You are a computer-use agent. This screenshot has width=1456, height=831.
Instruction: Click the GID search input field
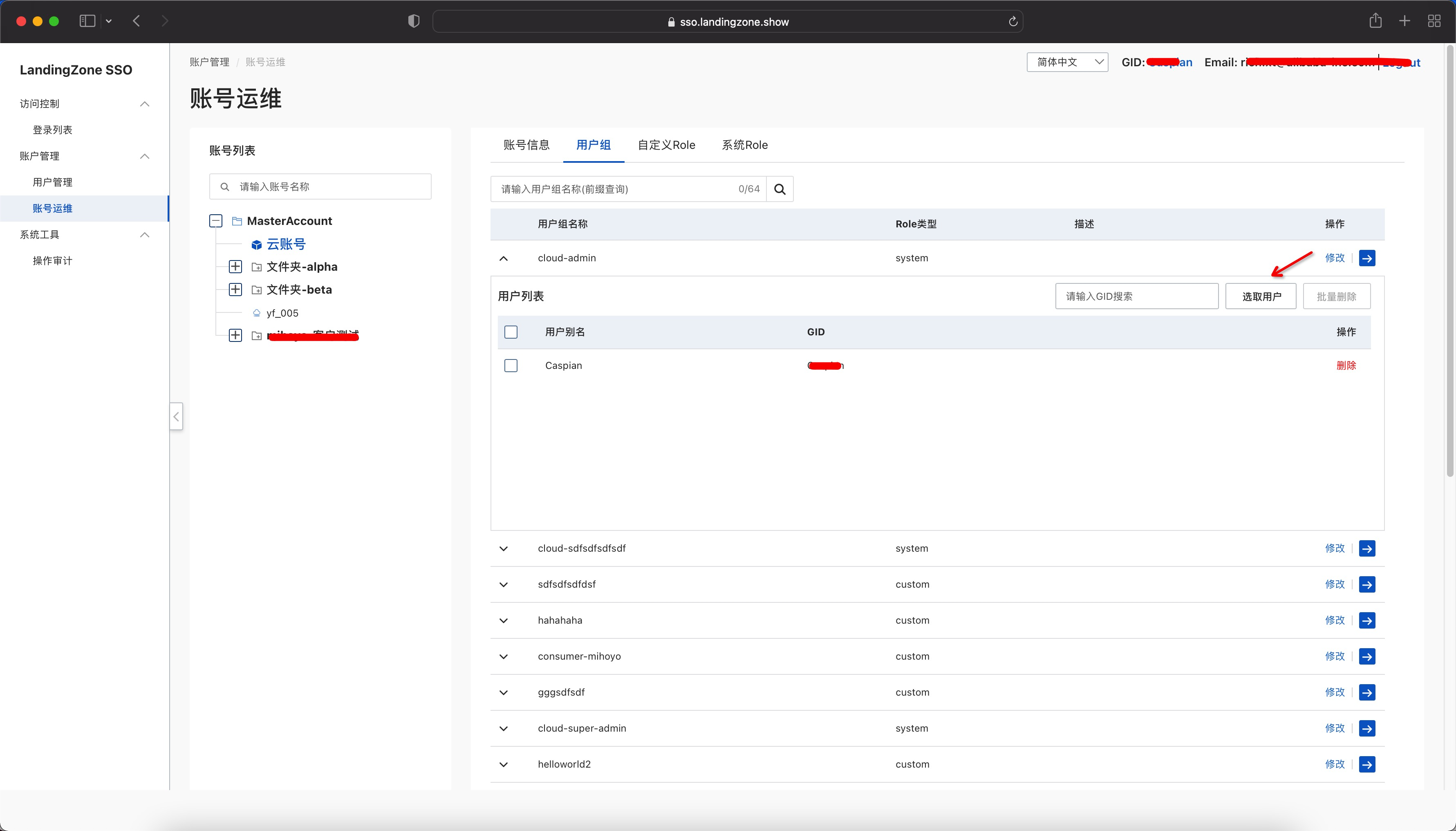click(x=1136, y=296)
